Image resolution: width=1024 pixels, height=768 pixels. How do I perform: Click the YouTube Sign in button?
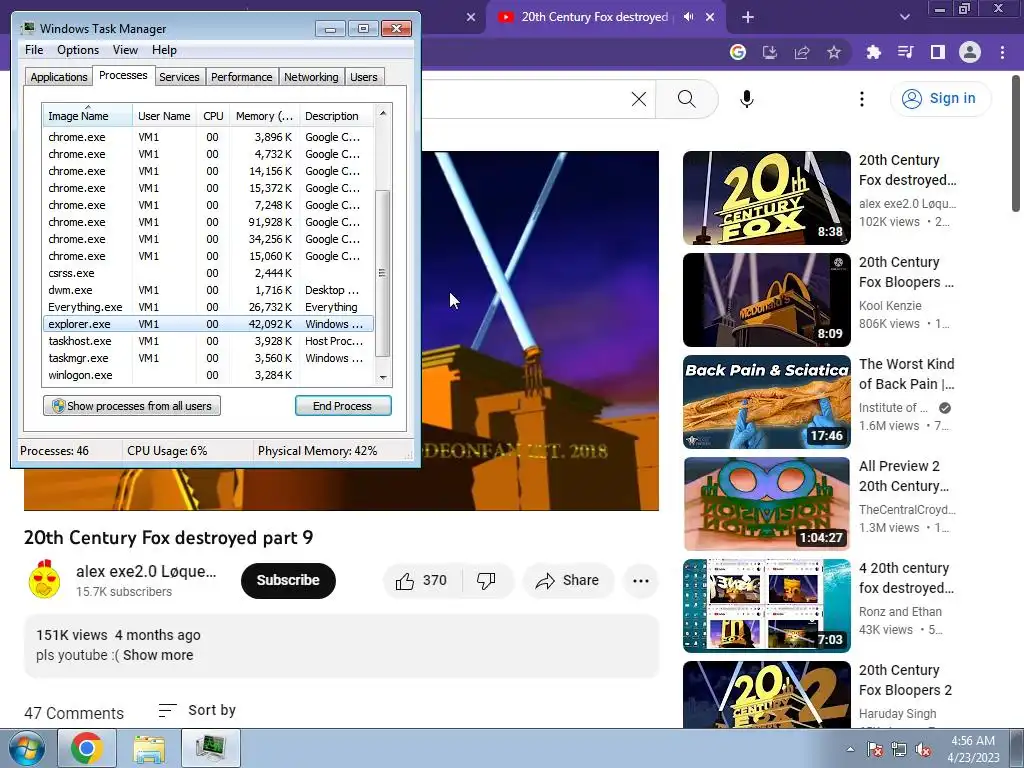point(940,99)
